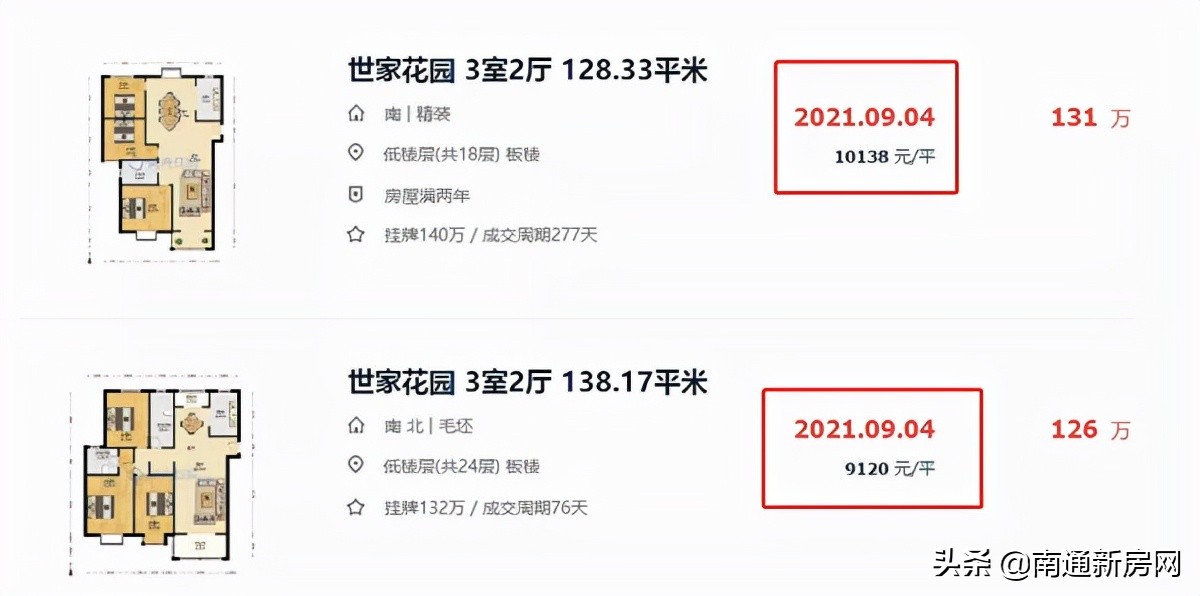This screenshot has height=596, width=1200.
Task: Click the shield icon beside 房屋满两年
Action: pyautogui.click(x=356, y=194)
